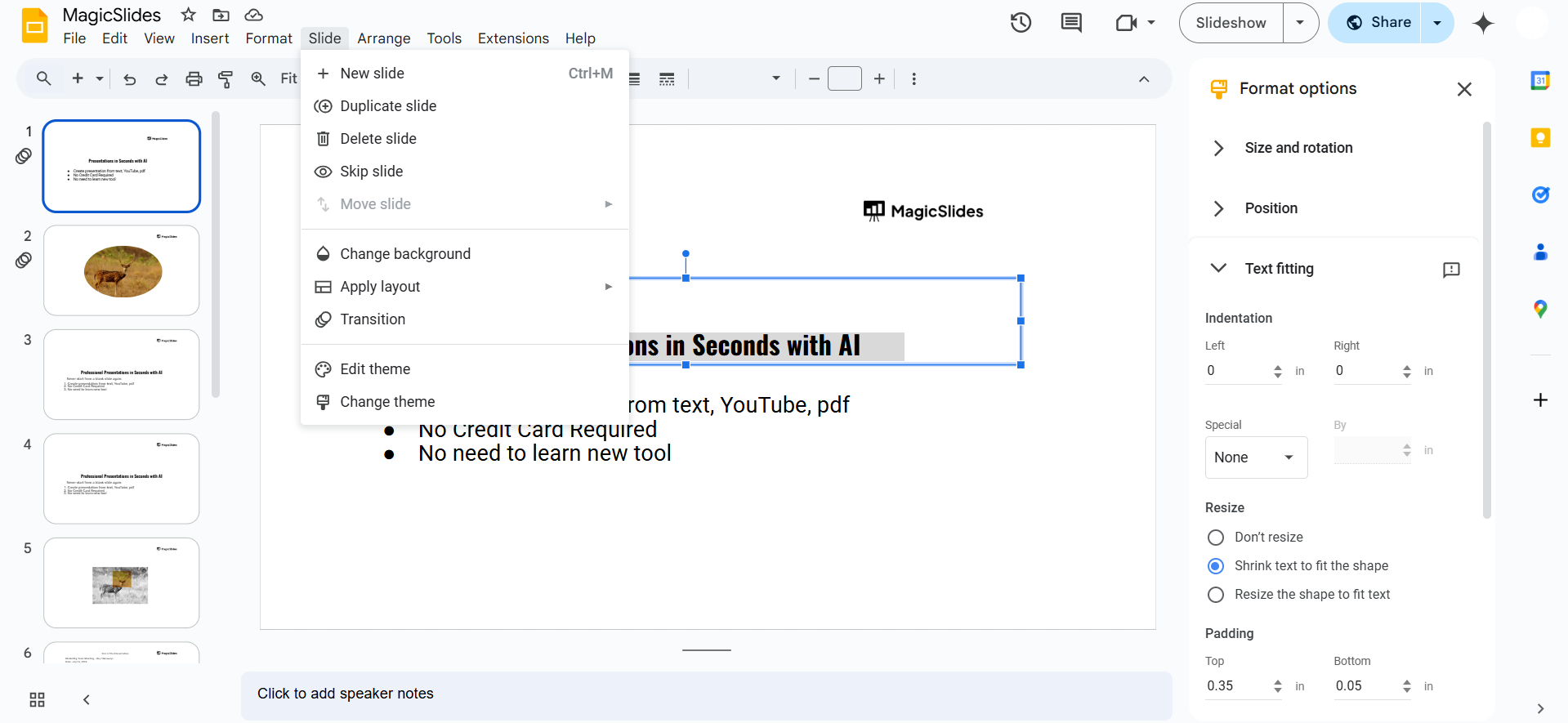The width and height of the screenshot is (1568, 723).
Task: Check the cloud save status icon
Action: pyautogui.click(x=254, y=15)
